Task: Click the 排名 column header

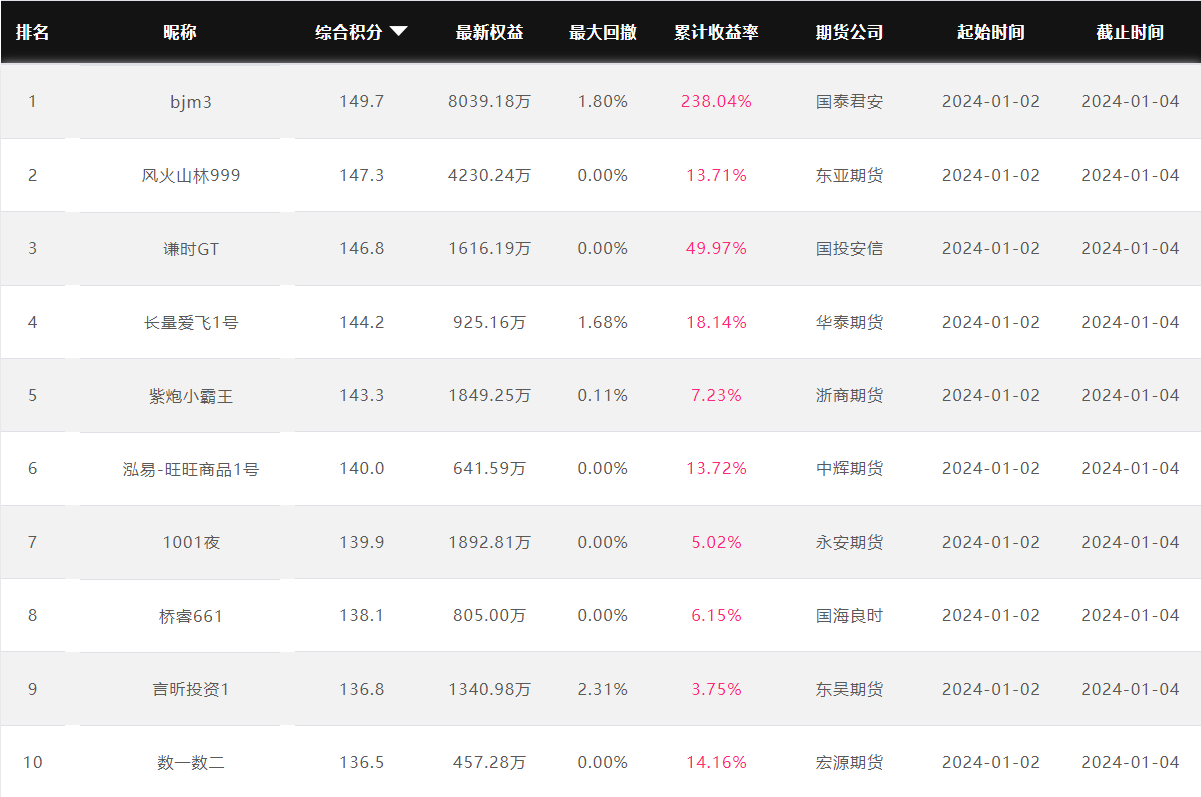Action: click(x=33, y=32)
